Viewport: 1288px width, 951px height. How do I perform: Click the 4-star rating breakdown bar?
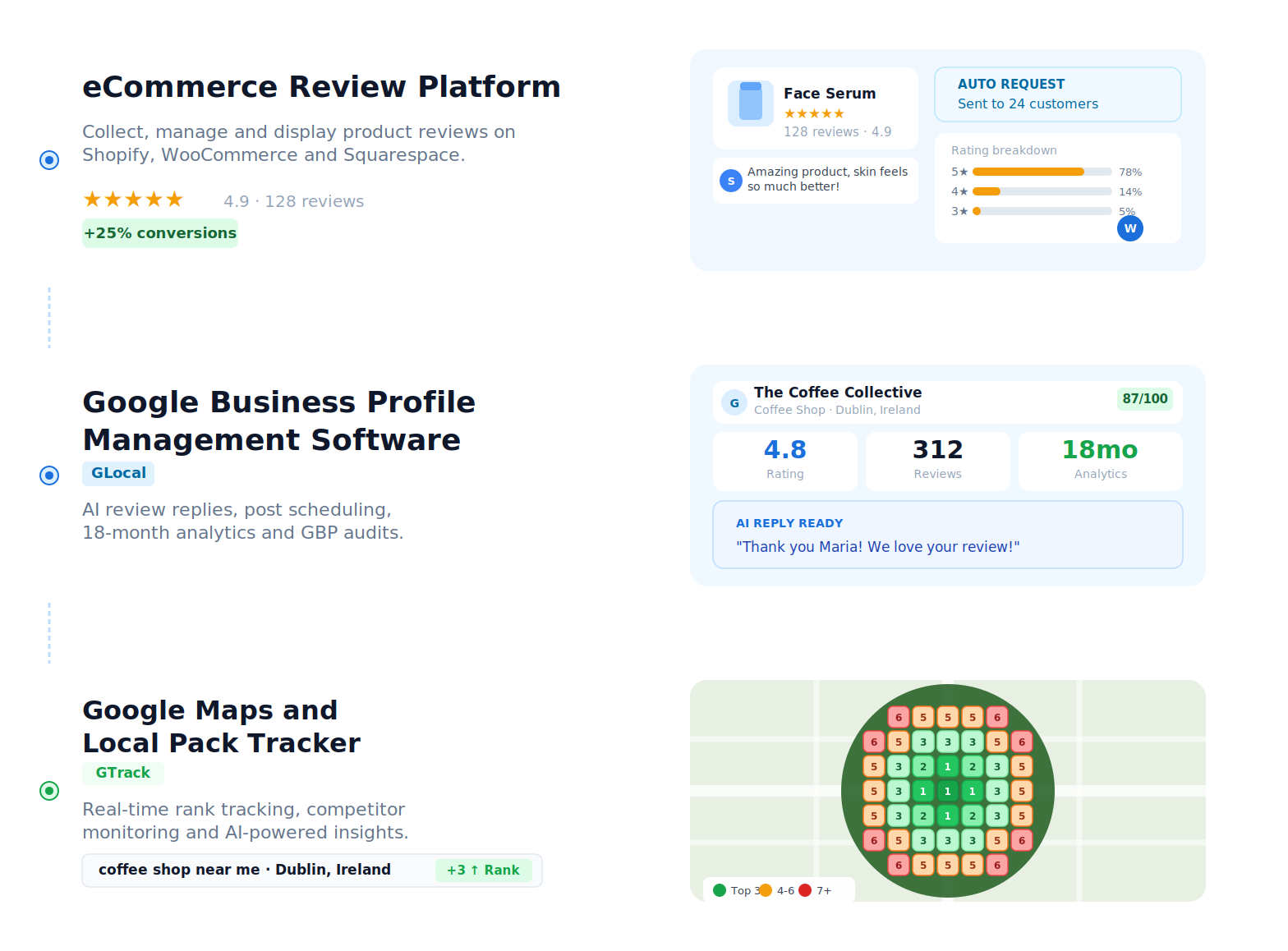1042,191
